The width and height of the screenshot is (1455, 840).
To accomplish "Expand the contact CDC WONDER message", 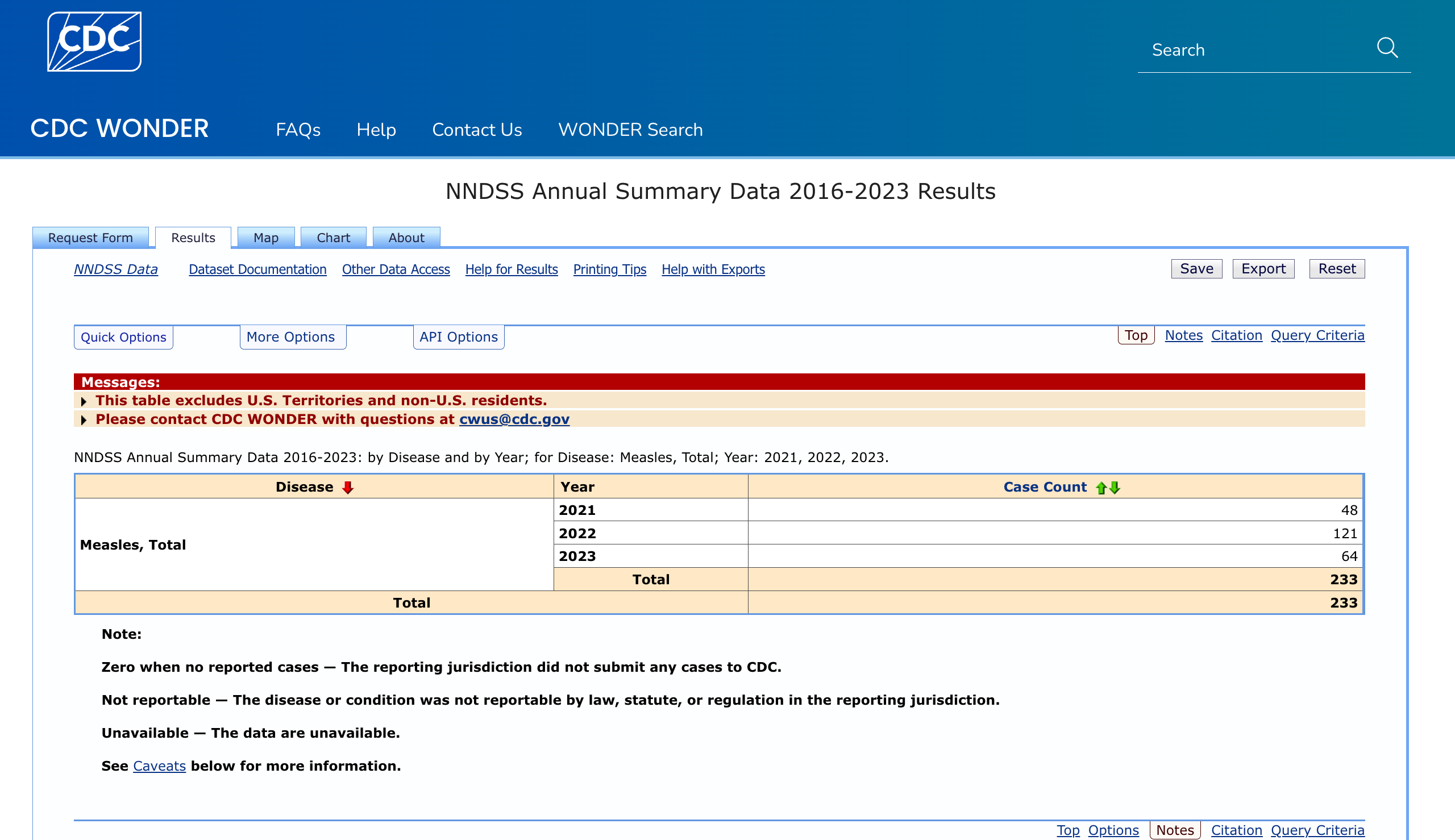I will pos(84,420).
